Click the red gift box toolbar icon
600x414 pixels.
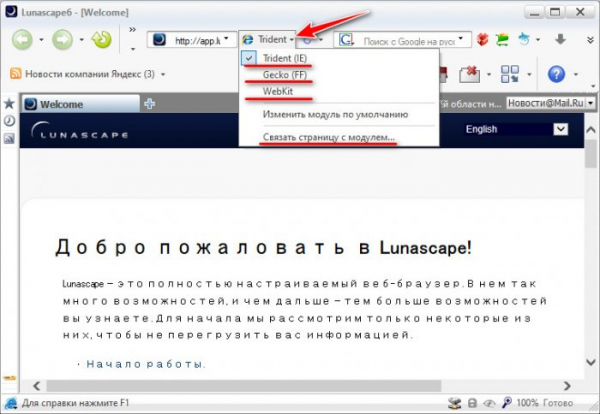pyautogui.click(x=483, y=39)
